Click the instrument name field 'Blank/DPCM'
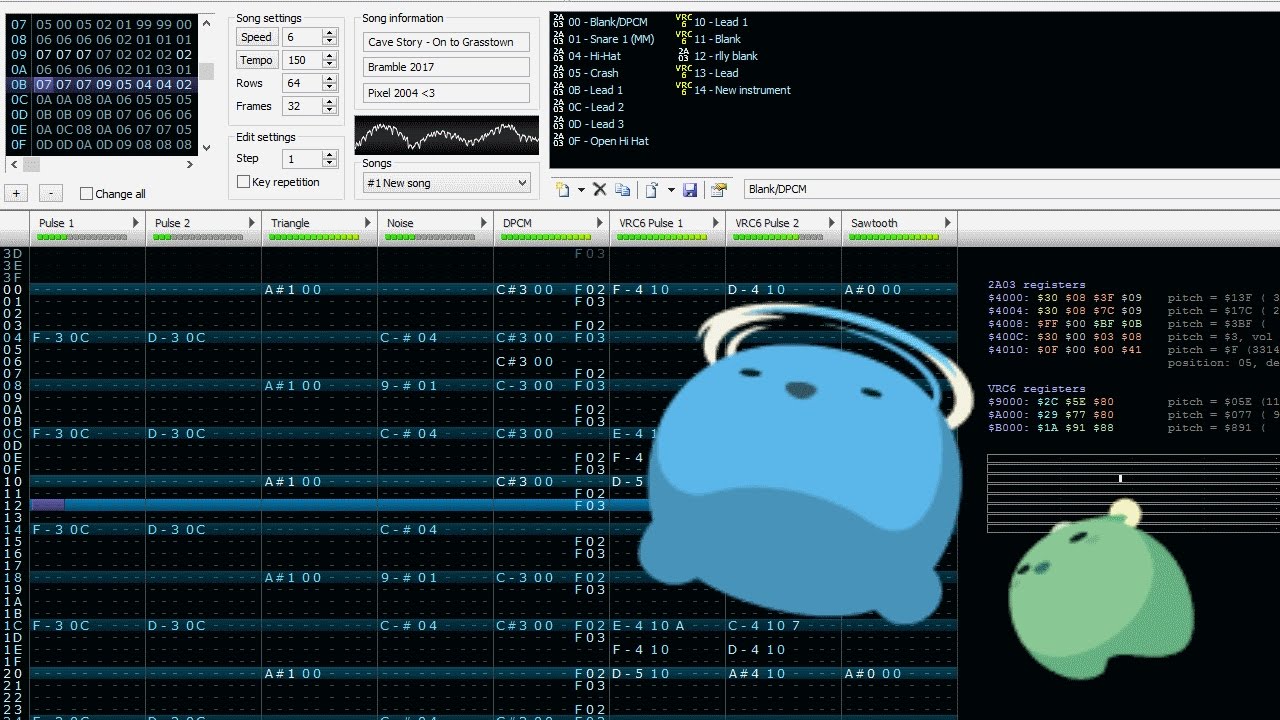This screenshot has height=720, width=1280. (x=1012, y=189)
